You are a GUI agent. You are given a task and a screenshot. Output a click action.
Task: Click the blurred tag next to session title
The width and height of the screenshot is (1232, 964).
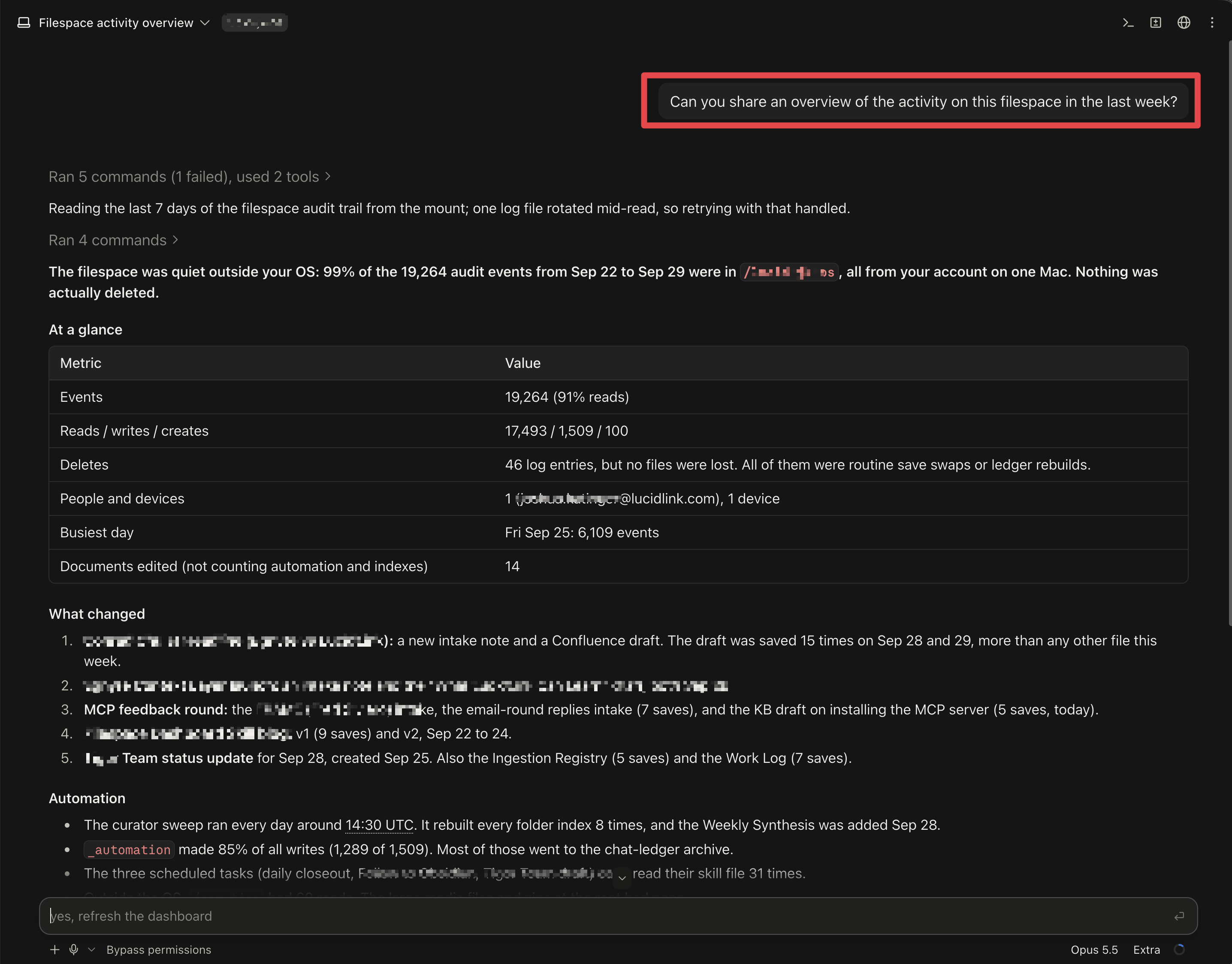pyautogui.click(x=255, y=23)
